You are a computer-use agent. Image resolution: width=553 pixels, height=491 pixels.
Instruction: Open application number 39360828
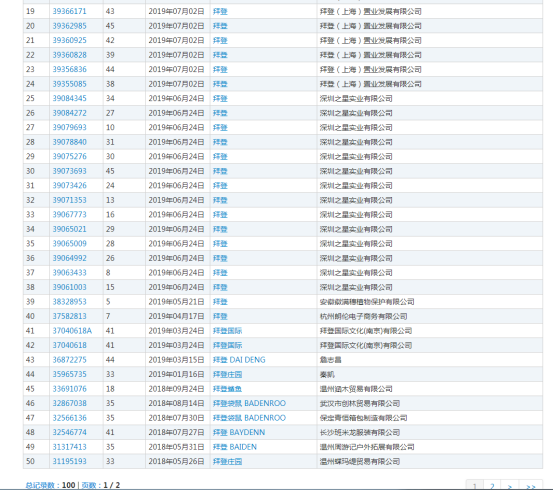pyautogui.click(x=69, y=55)
